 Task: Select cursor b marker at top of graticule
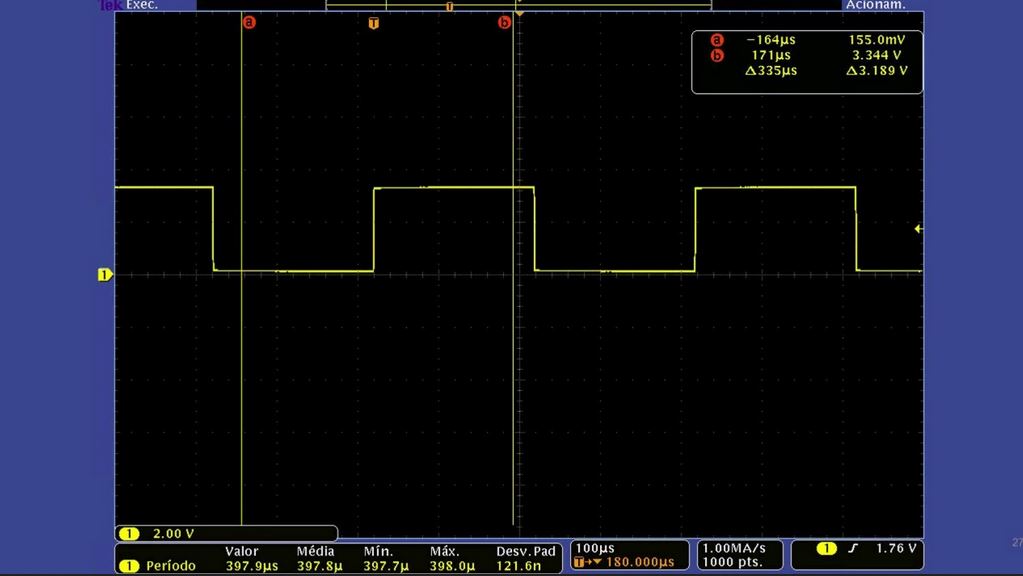tap(504, 22)
